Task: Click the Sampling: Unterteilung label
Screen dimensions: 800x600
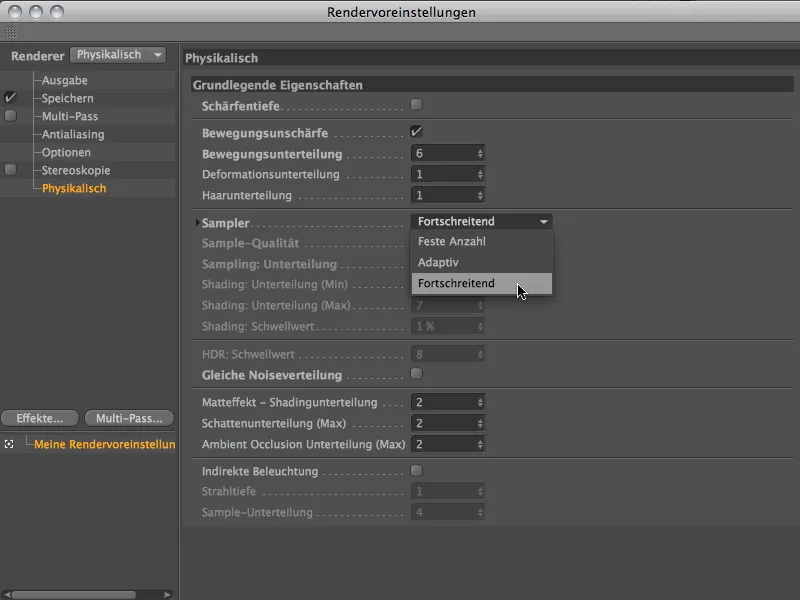Action: [x=269, y=264]
